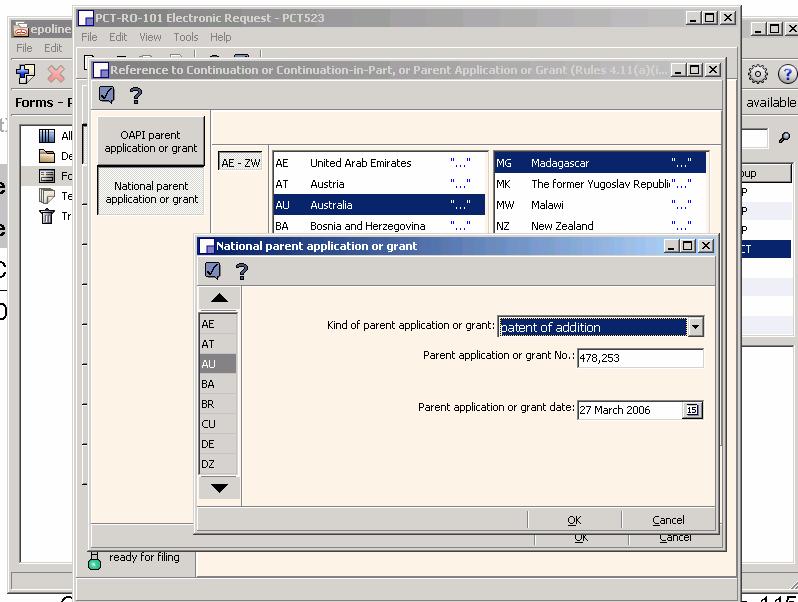
Task: Open the Kind of parent application dropdown
Action: pyautogui.click(x=695, y=327)
